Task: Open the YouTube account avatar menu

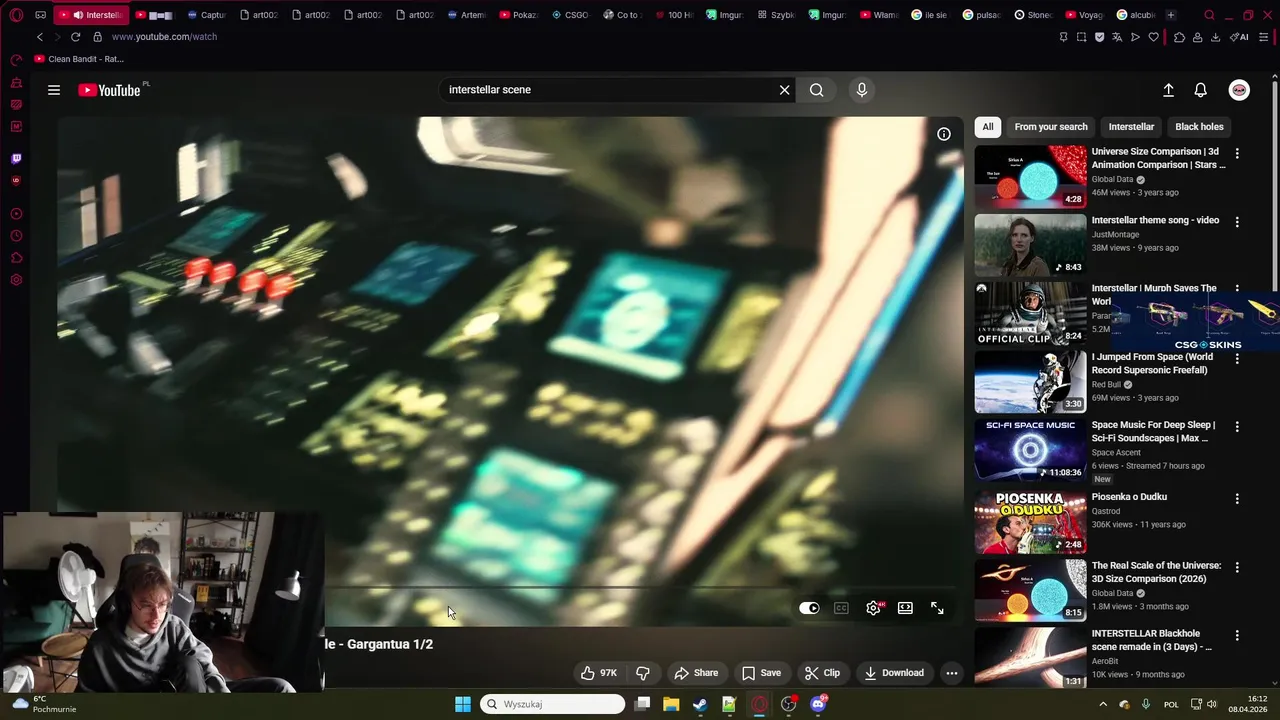Action: (1239, 90)
